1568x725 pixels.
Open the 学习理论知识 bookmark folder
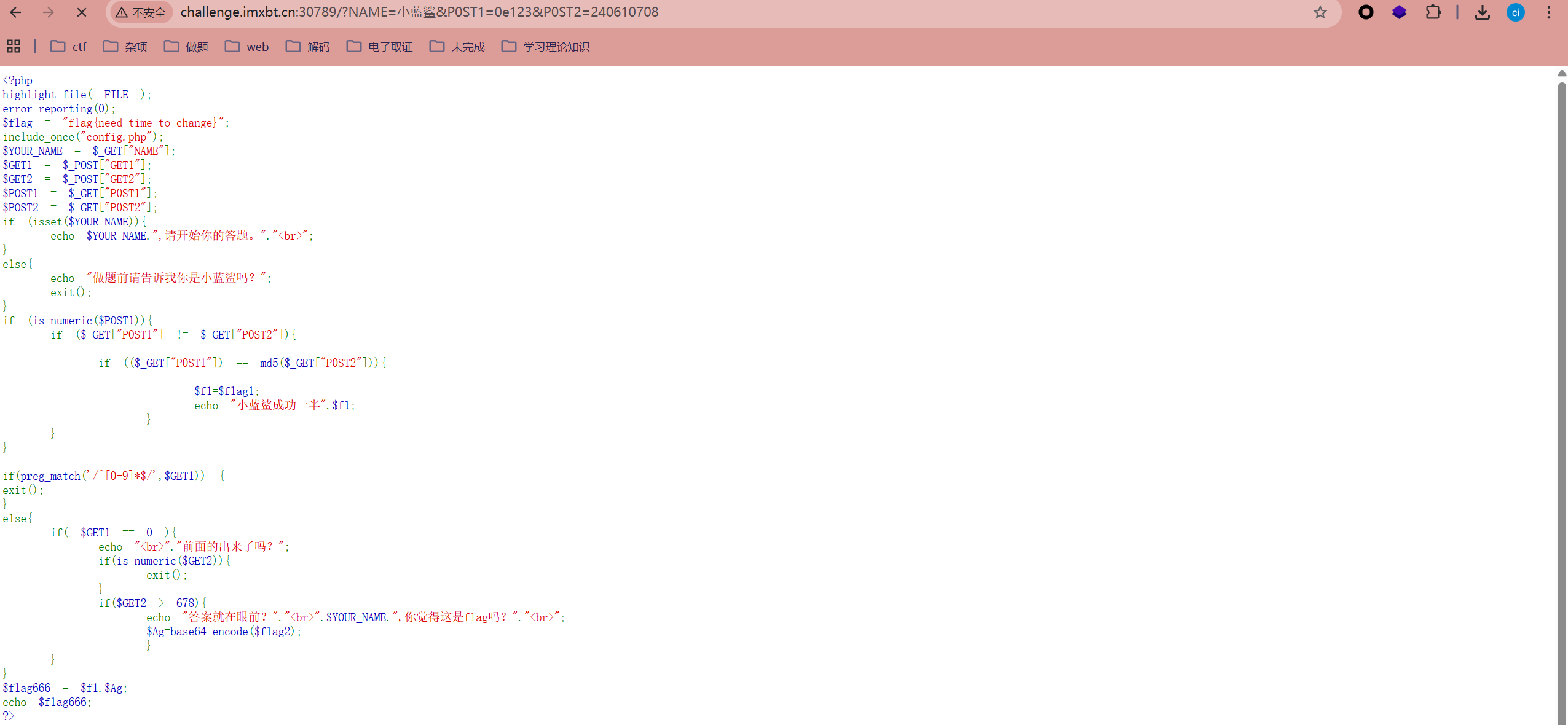click(x=545, y=47)
